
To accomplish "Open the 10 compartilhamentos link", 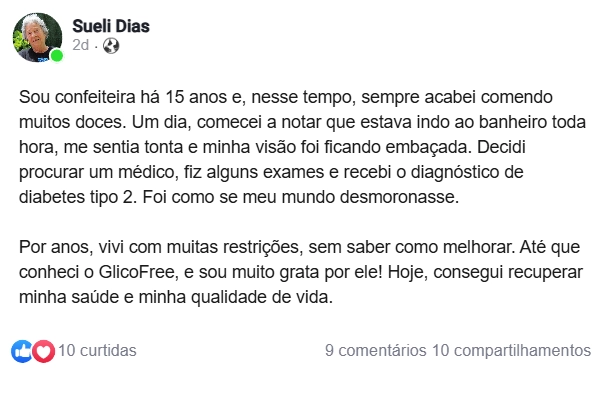I will [511, 350].
